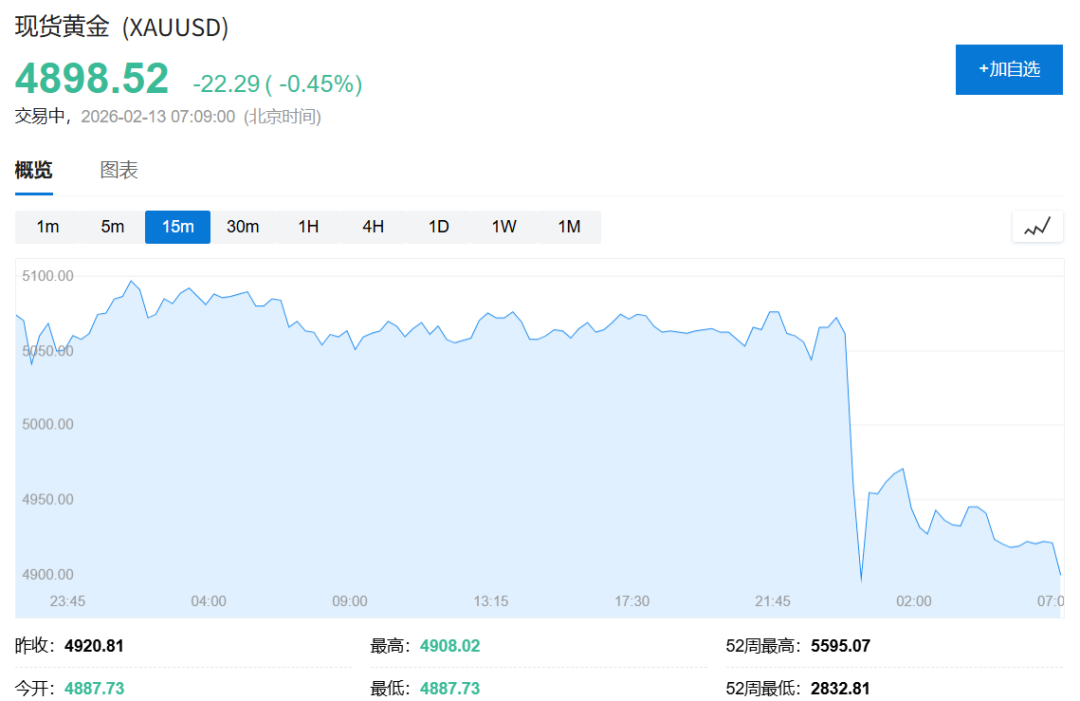Click the sharp drop low point on chart

861,579
